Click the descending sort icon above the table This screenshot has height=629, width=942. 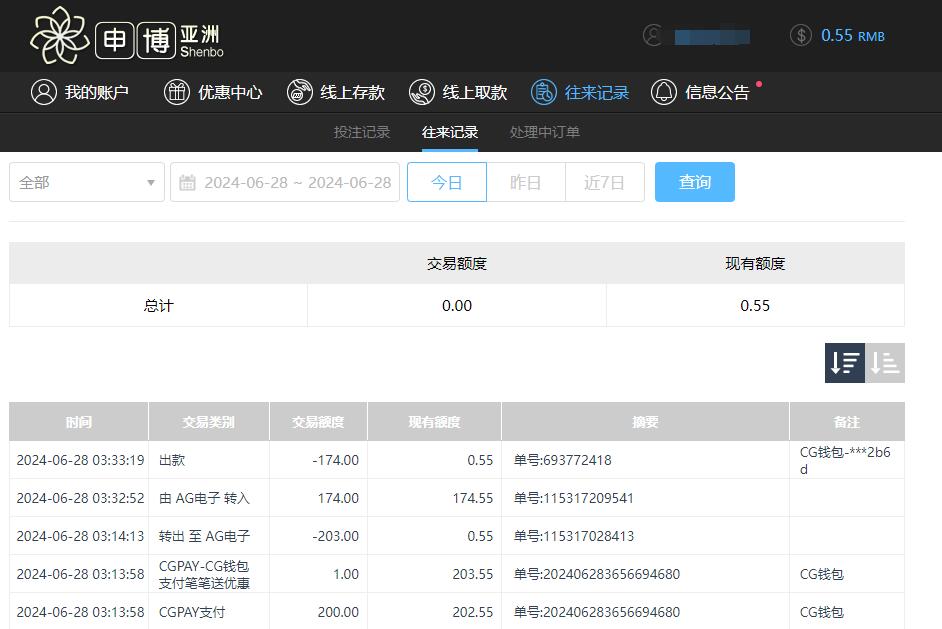coord(844,362)
